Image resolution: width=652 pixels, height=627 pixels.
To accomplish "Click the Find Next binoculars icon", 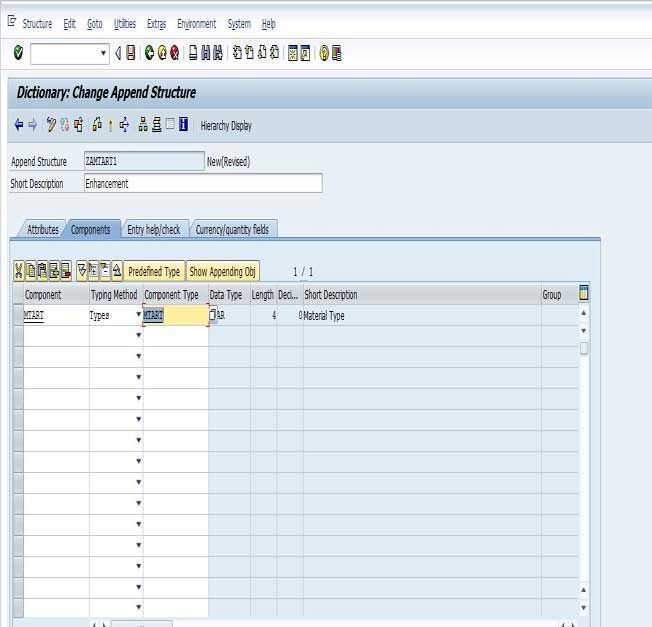I will [x=218, y=53].
